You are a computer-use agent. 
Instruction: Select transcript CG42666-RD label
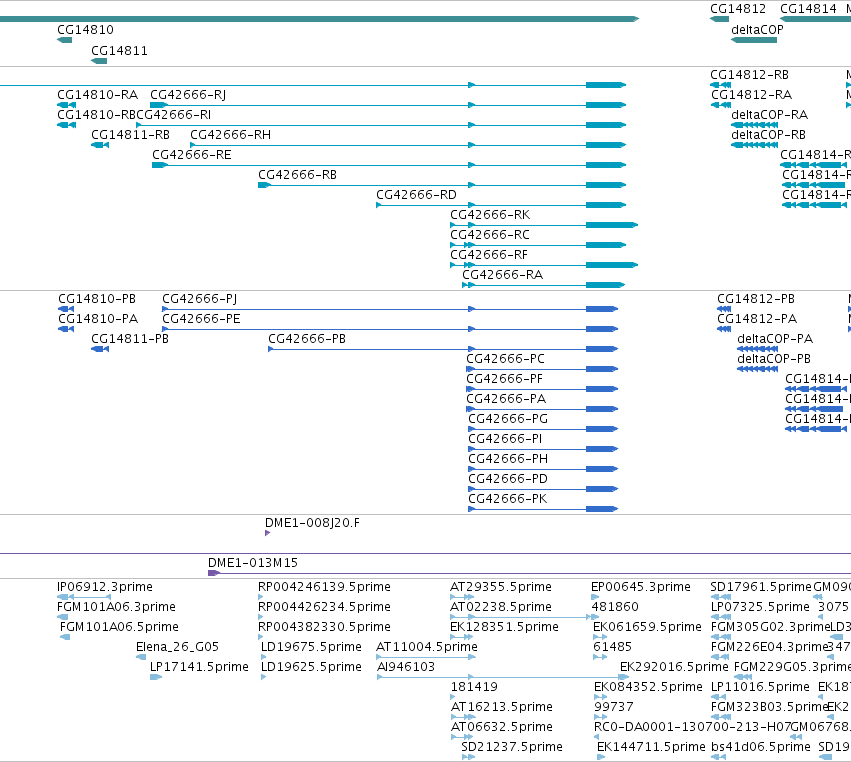pyautogui.click(x=416, y=195)
